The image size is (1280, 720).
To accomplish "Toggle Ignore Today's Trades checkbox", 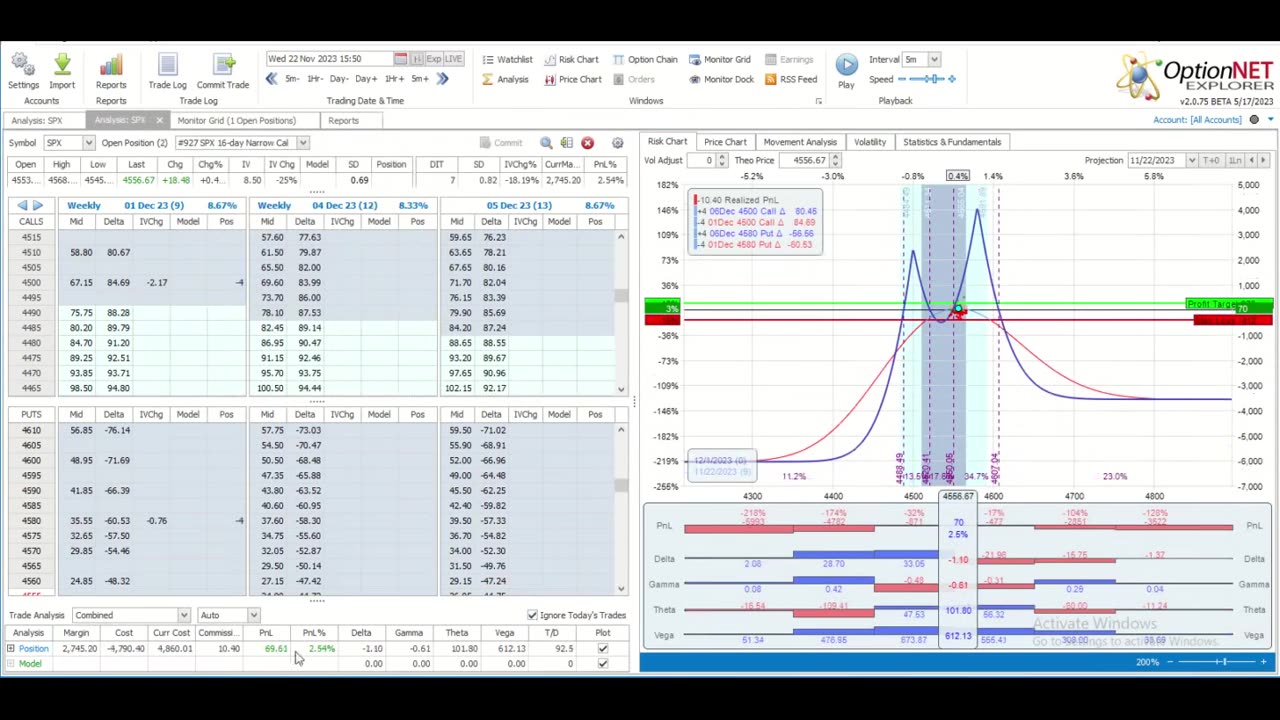I will point(532,615).
